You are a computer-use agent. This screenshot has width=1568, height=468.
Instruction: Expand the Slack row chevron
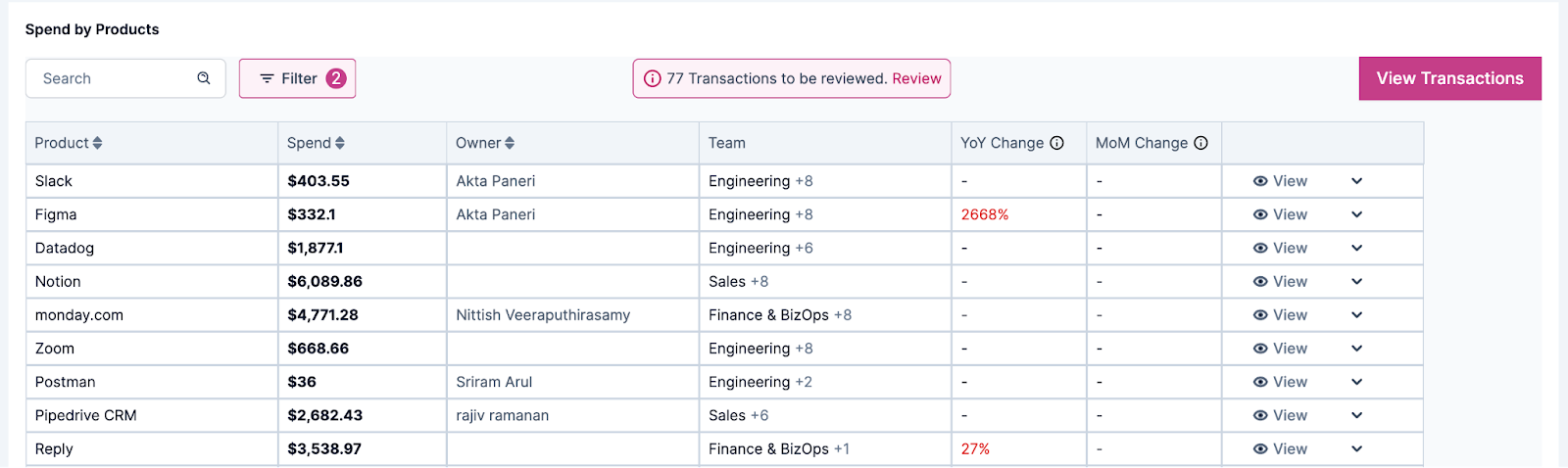coord(1356,181)
